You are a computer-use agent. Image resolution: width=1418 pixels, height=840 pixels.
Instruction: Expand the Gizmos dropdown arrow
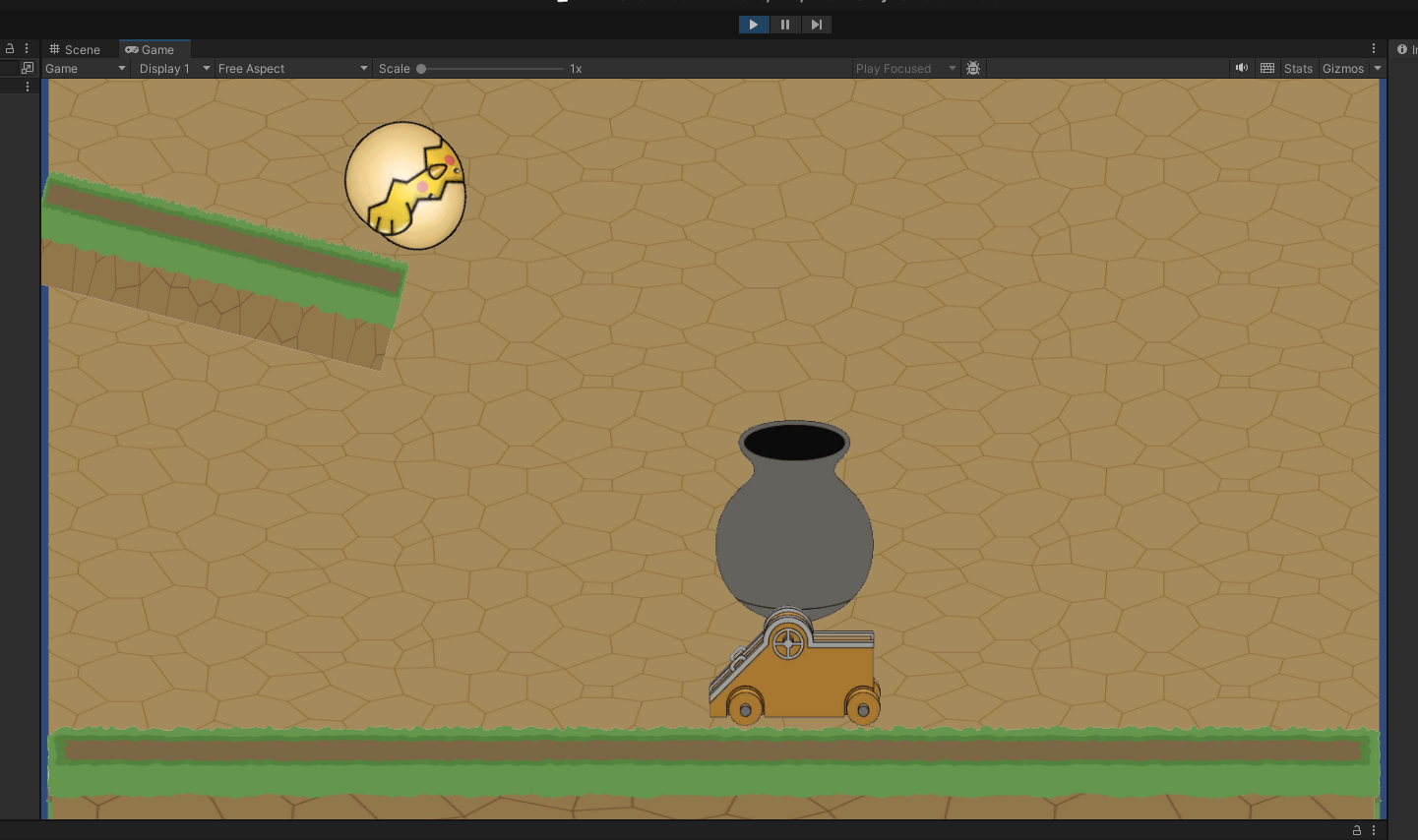(x=1378, y=68)
